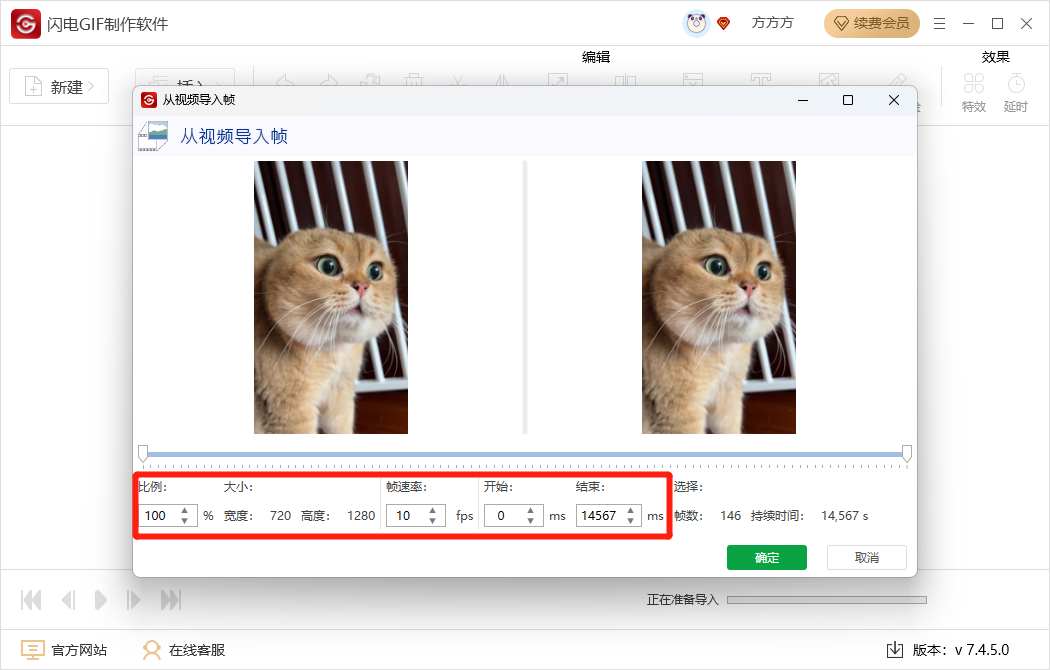Open the hamburger menu in the title bar
Screen dimensions: 1050x670
(939, 23)
